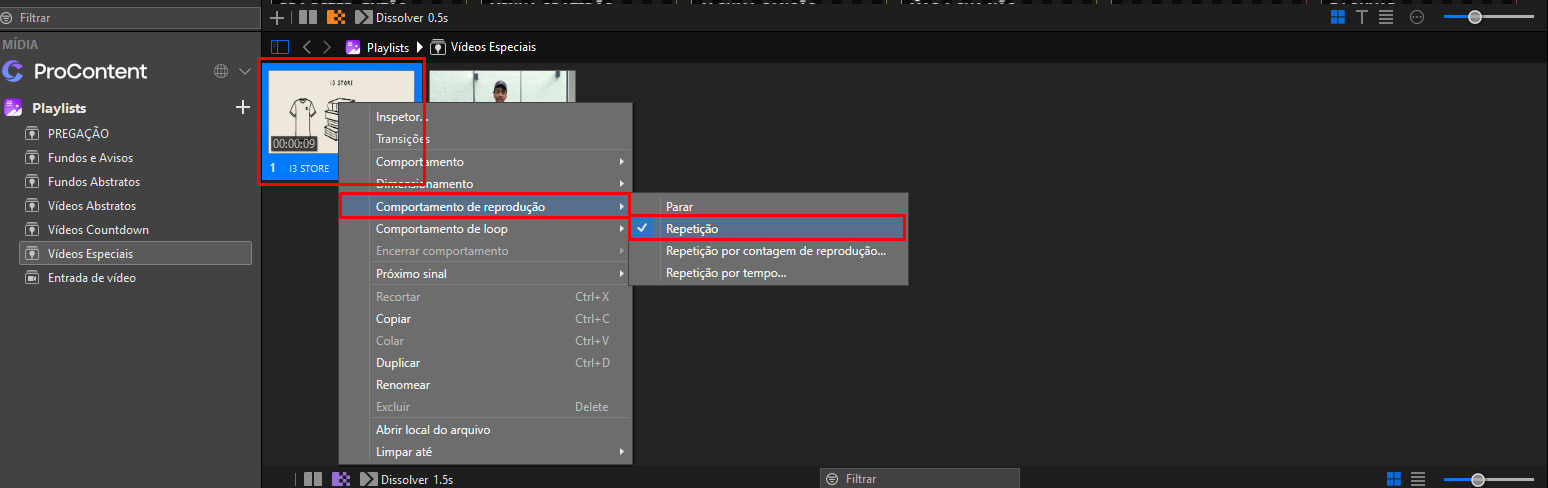Open the more options ellipsis button
Viewport: 1548px width, 488px height.
1417,17
